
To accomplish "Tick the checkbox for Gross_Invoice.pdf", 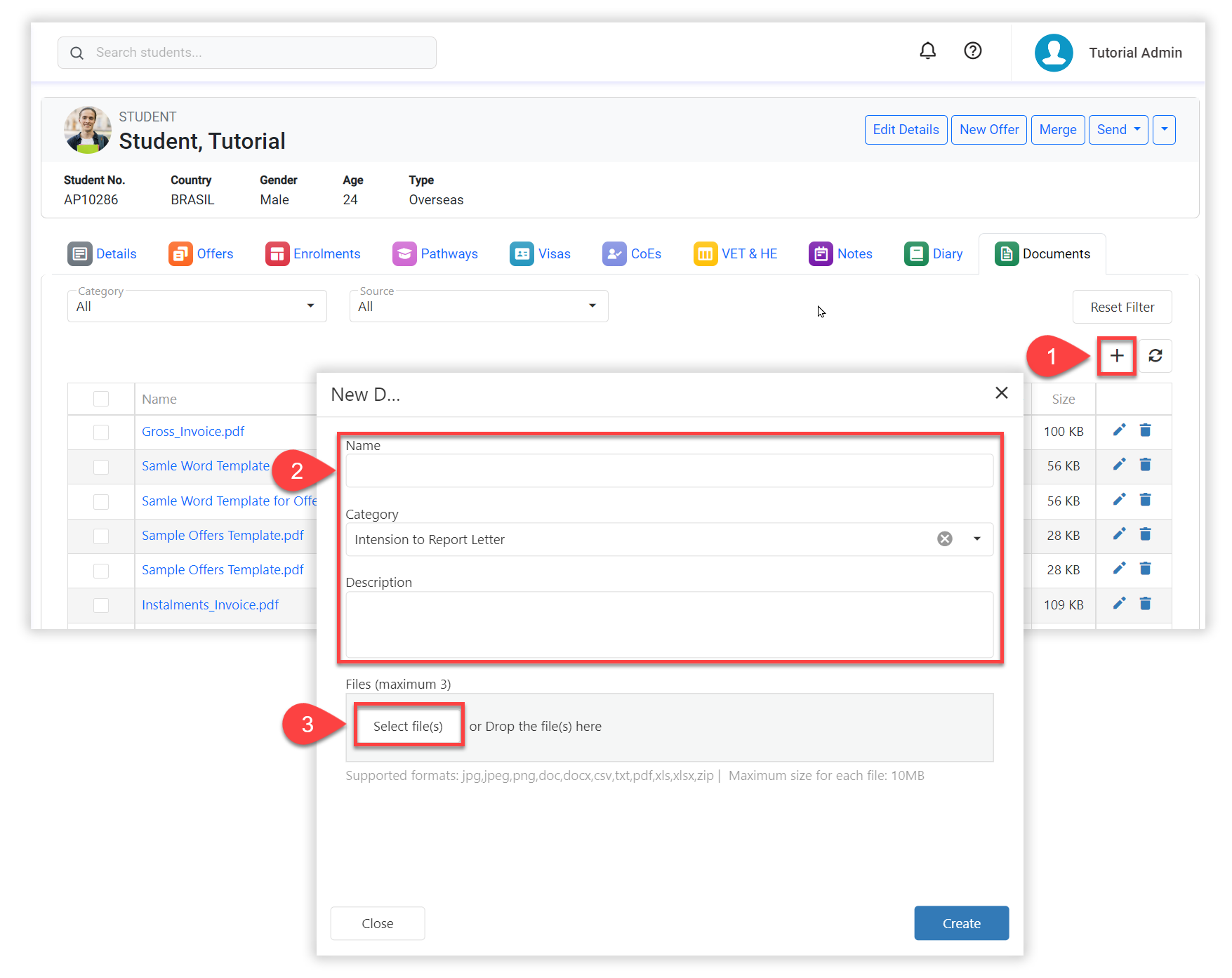I will coord(101,432).
